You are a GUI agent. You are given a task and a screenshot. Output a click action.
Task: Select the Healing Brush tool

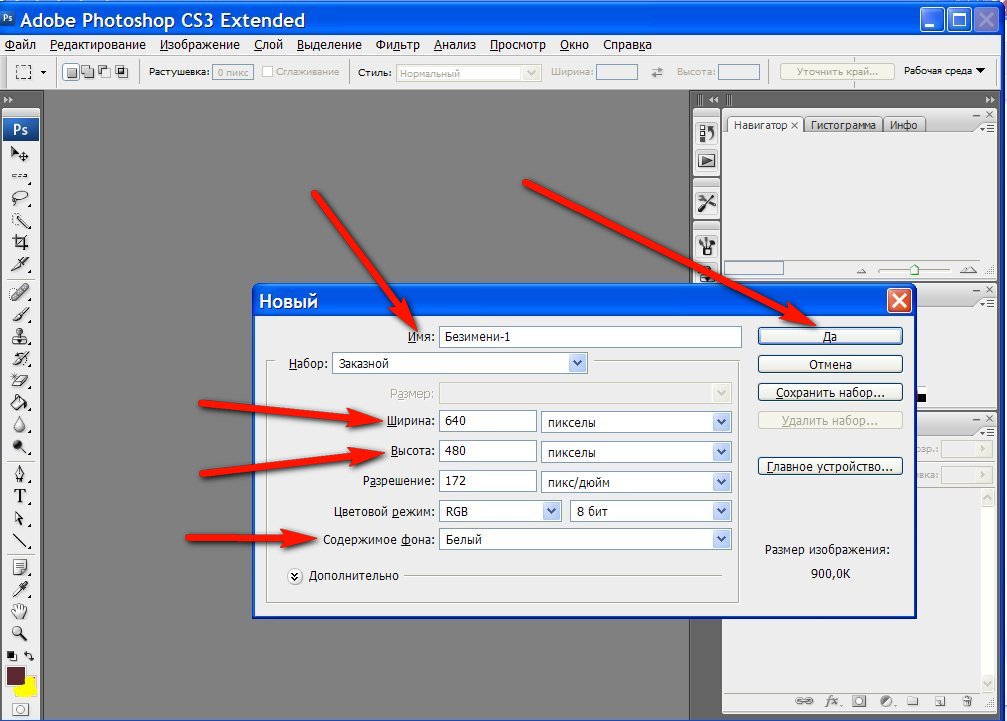tap(20, 292)
